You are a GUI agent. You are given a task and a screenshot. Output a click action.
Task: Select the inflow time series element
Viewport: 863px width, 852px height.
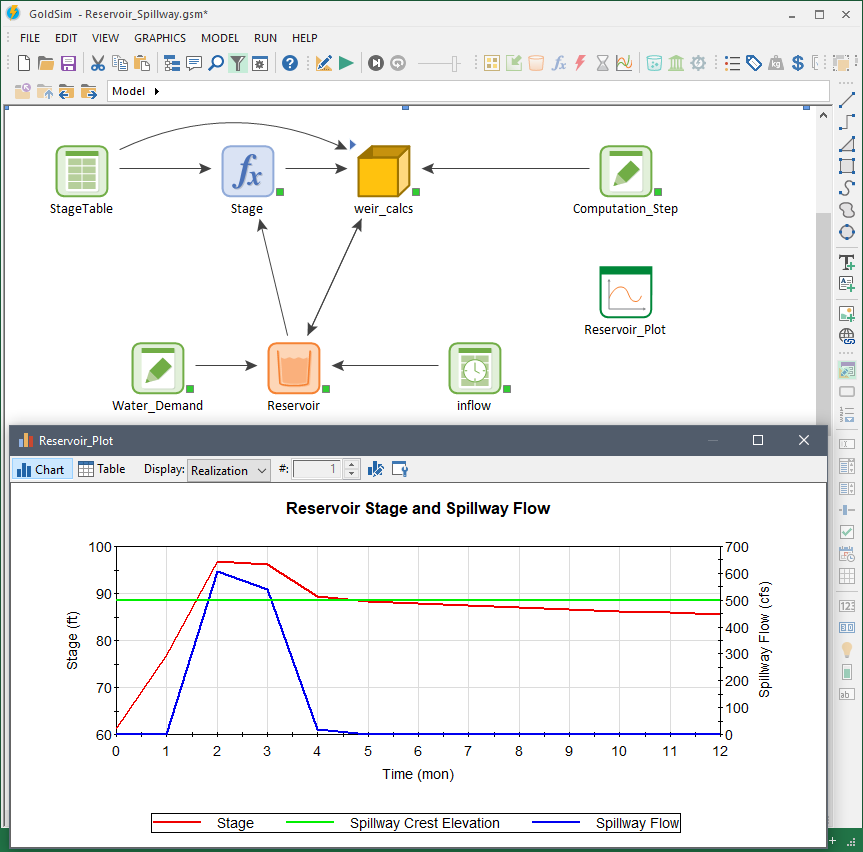(x=474, y=368)
